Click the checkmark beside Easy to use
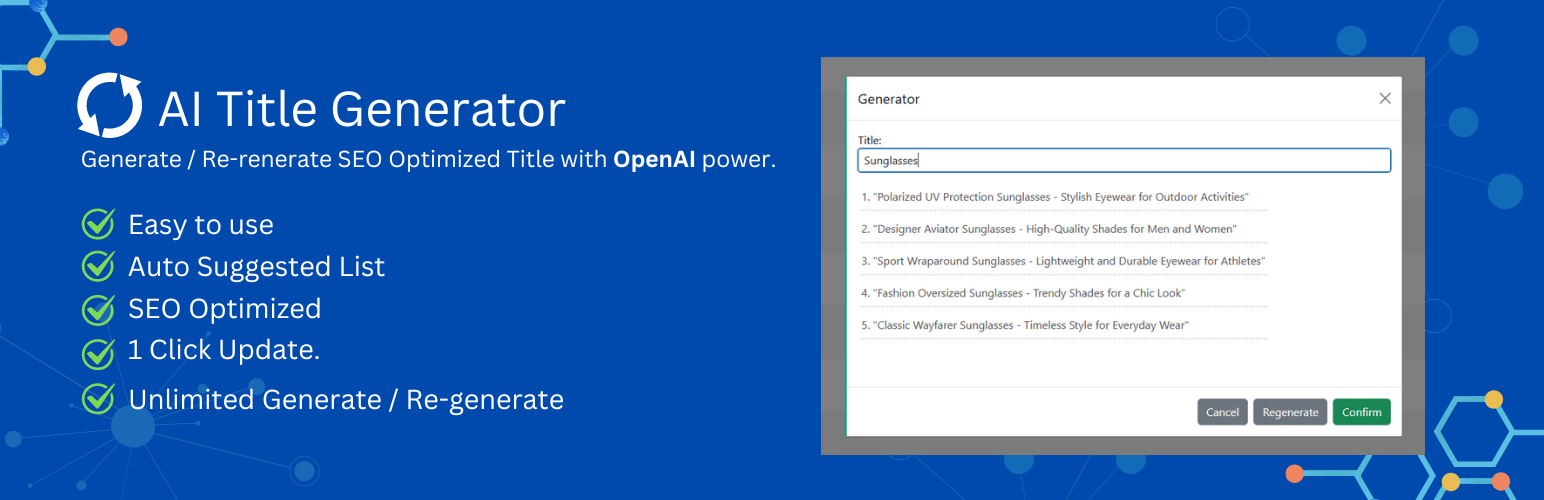 click(x=98, y=224)
